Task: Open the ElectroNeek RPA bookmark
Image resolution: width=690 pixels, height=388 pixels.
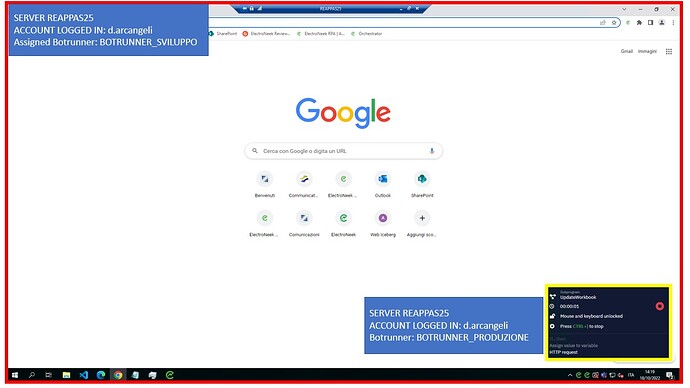Action: 320,33
